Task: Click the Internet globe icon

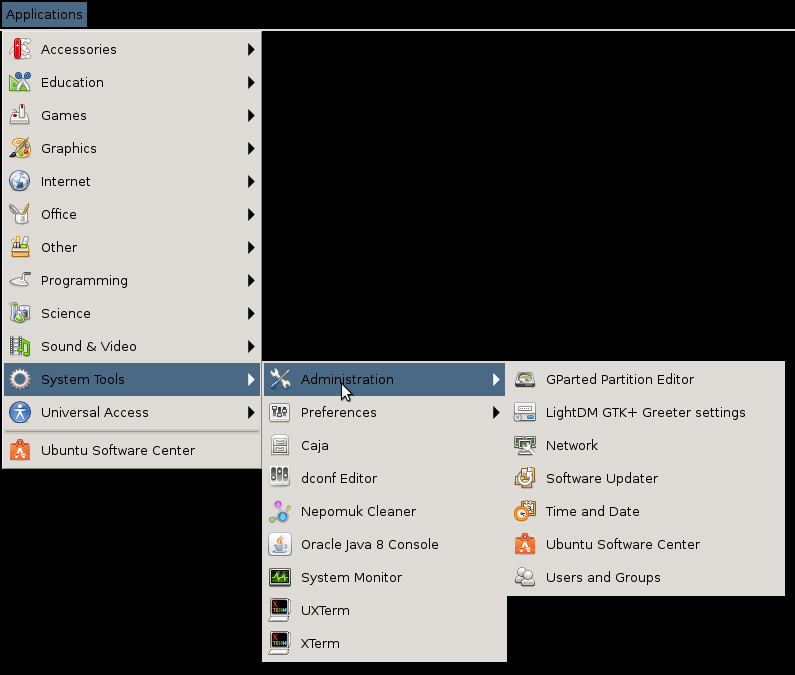Action: (20, 181)
